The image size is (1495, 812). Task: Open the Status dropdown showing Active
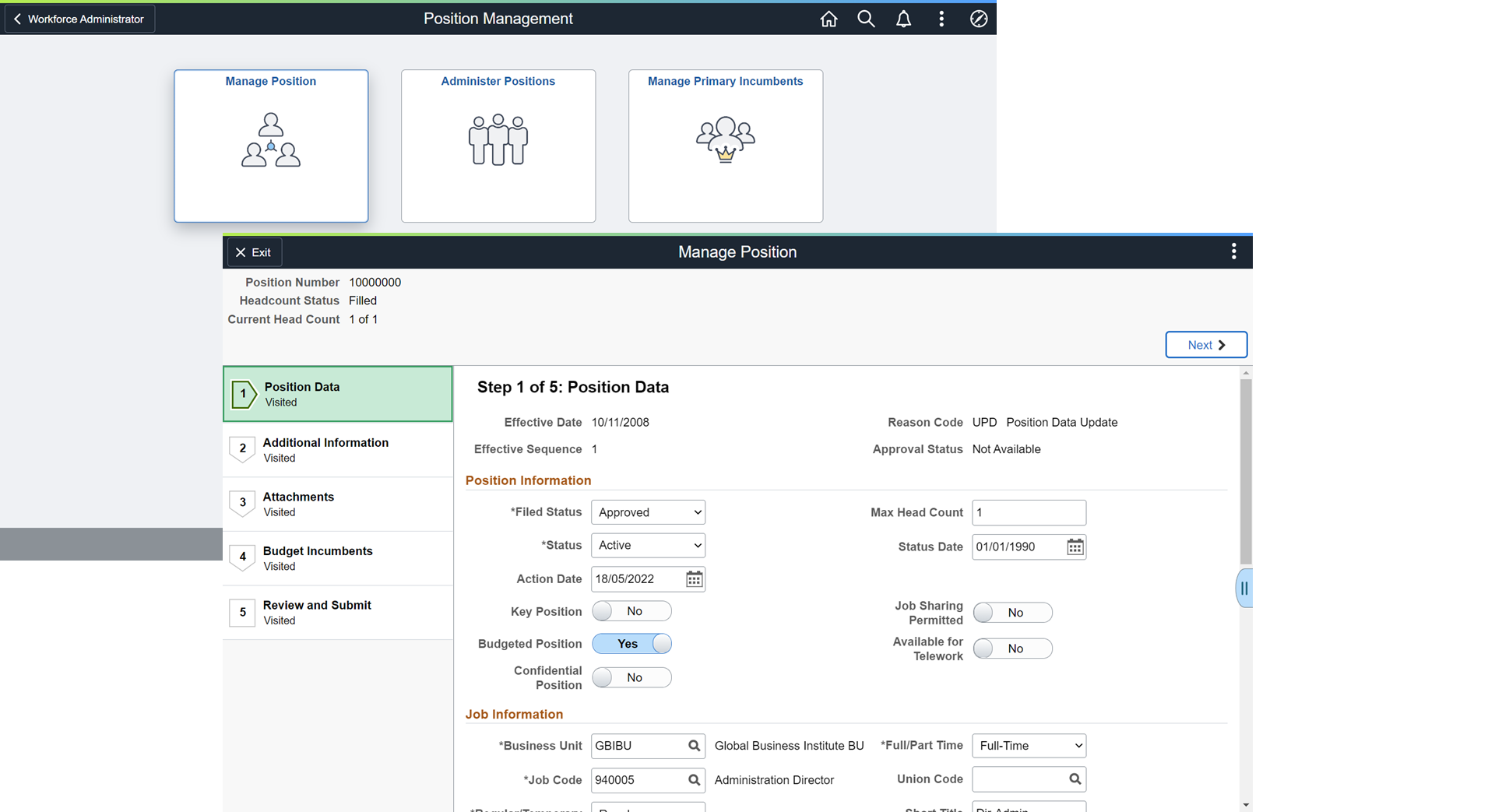pyautogui.click(x=648, y=545)
